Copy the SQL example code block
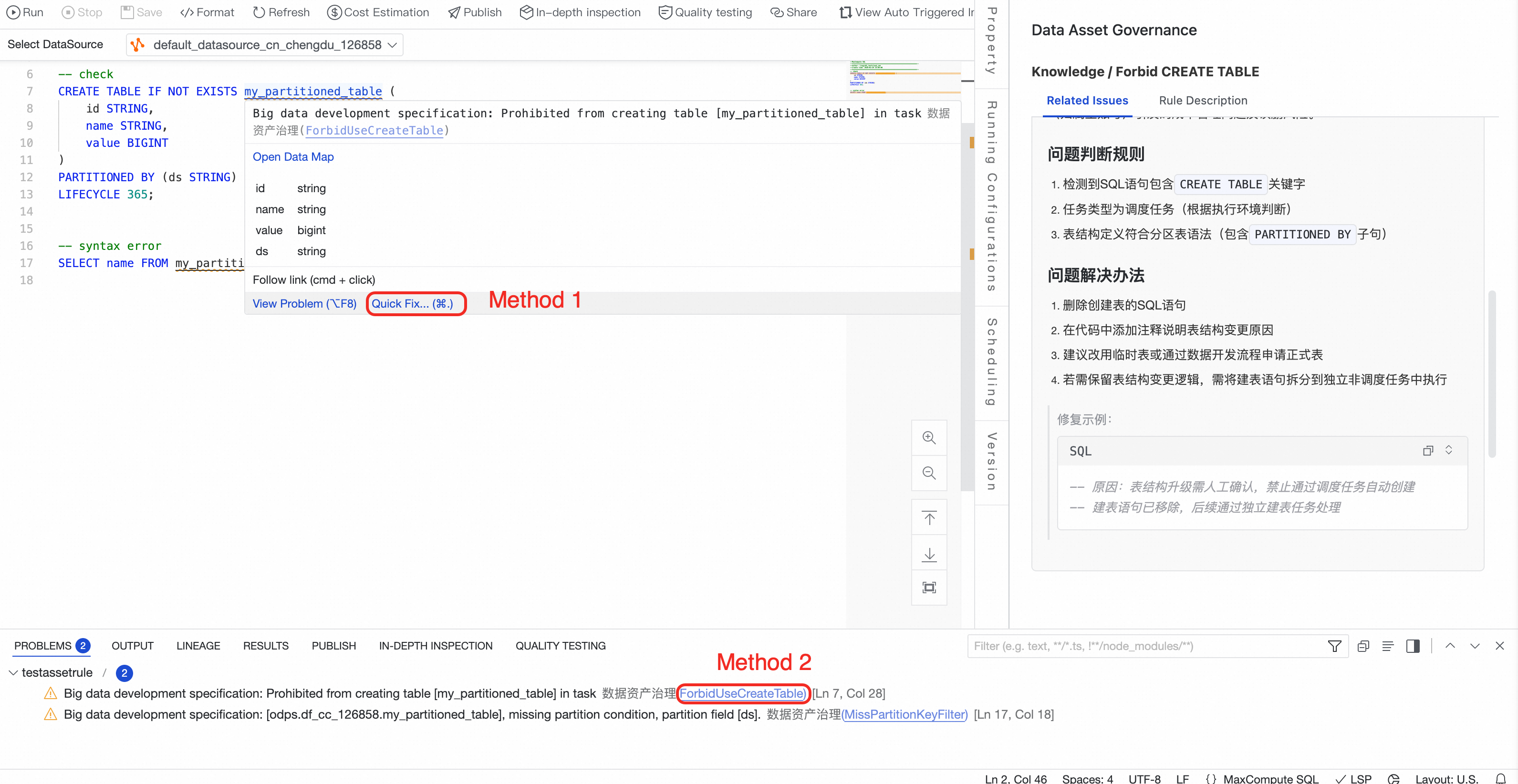Image resolution: width=1518 pixels, height=784 pixels. click(1427, 451)
